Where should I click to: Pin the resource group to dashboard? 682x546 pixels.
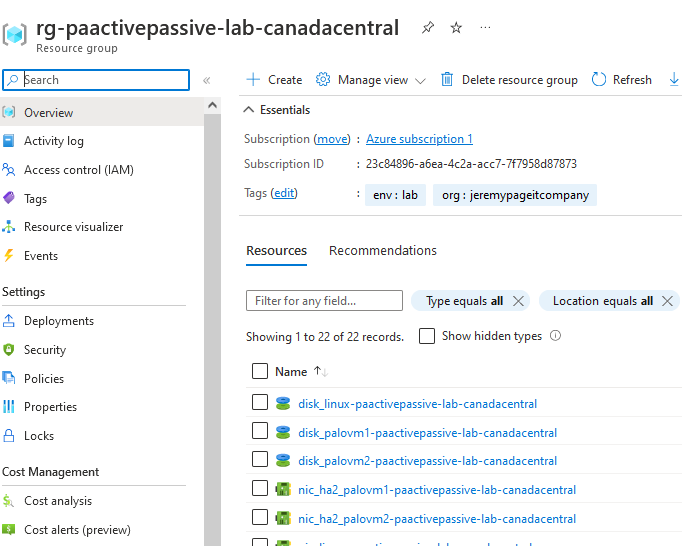tap(428, 28)
